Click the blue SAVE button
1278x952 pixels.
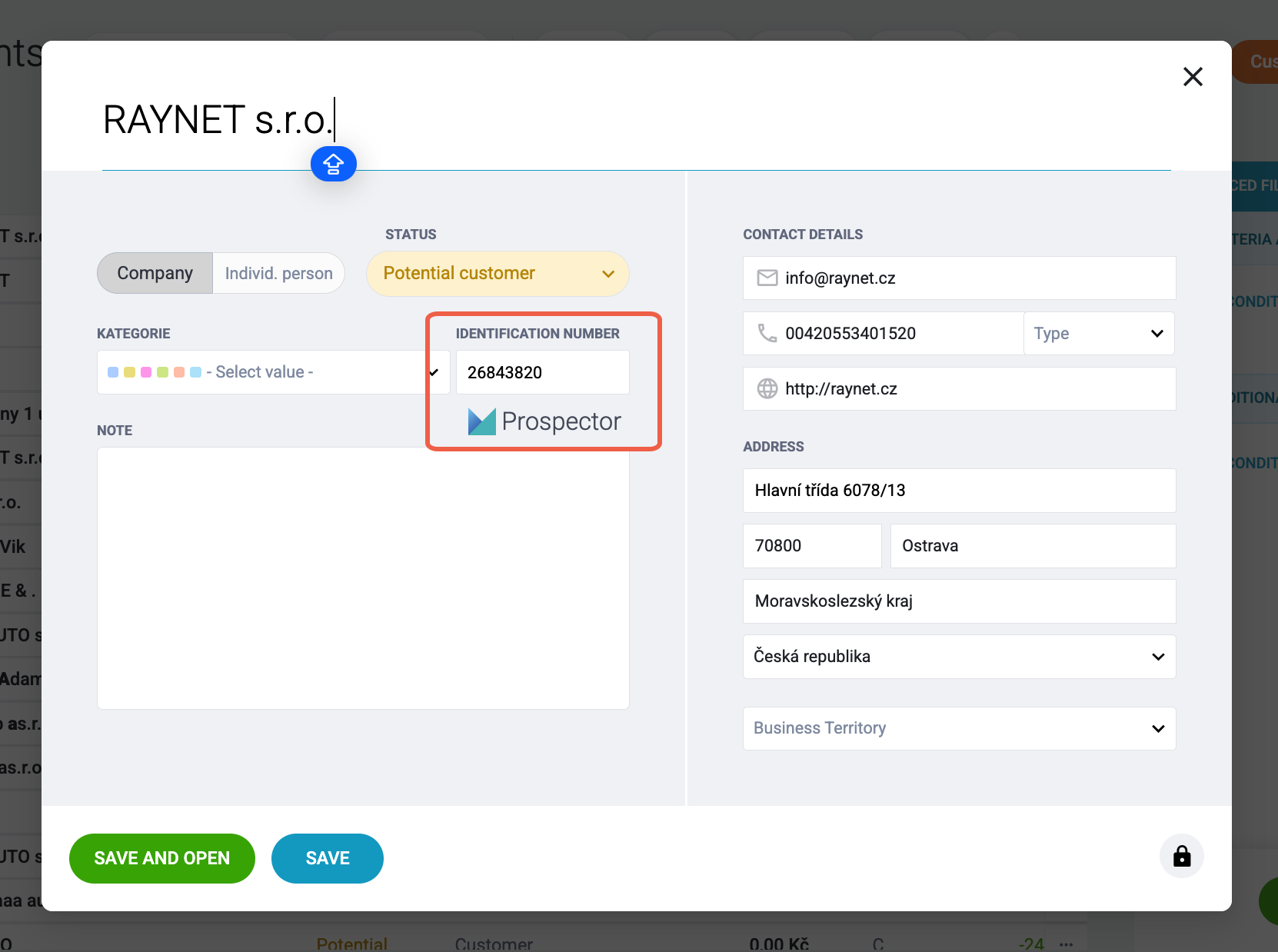point(328,858)
